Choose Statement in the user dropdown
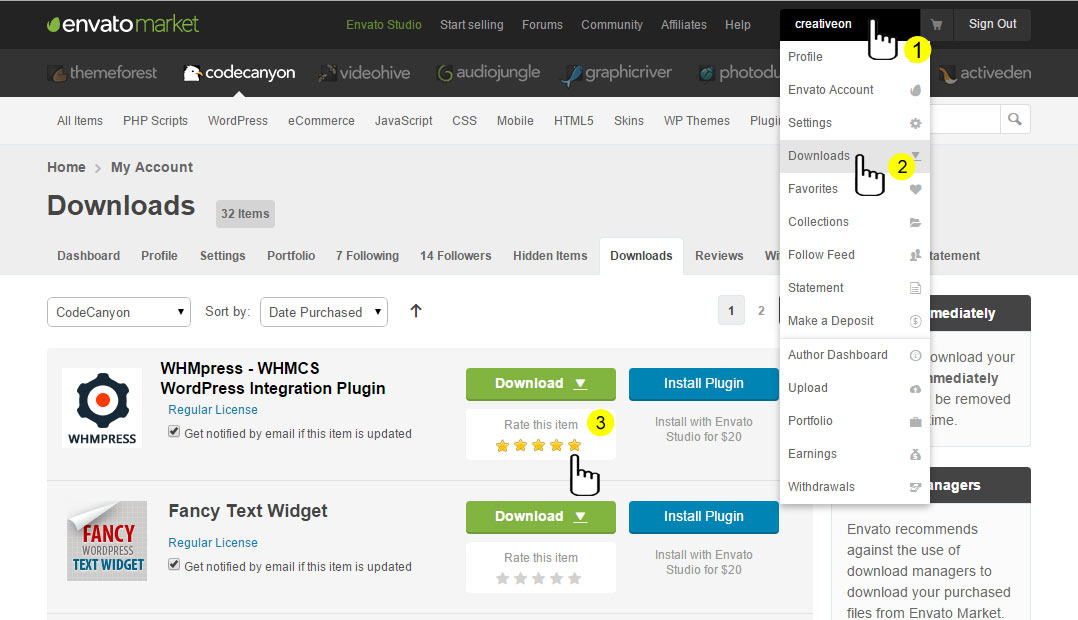This screenshot has width=1078, height=620. click(x=855, y=288)
